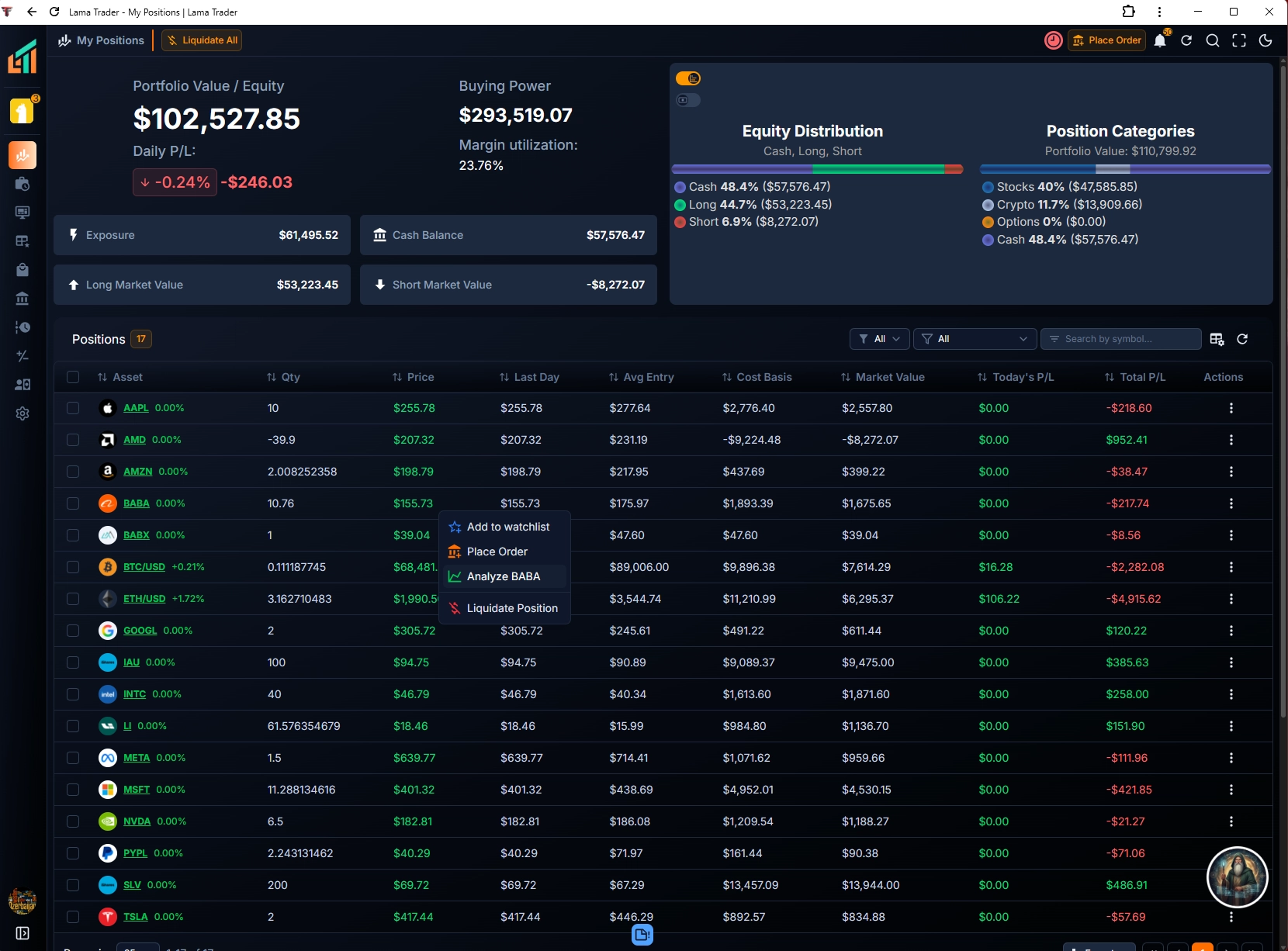The height and width of the screenshot is (951, 1288).
Task: Open the yellow AI assistant sidebar icon
Action: [23, 111]
